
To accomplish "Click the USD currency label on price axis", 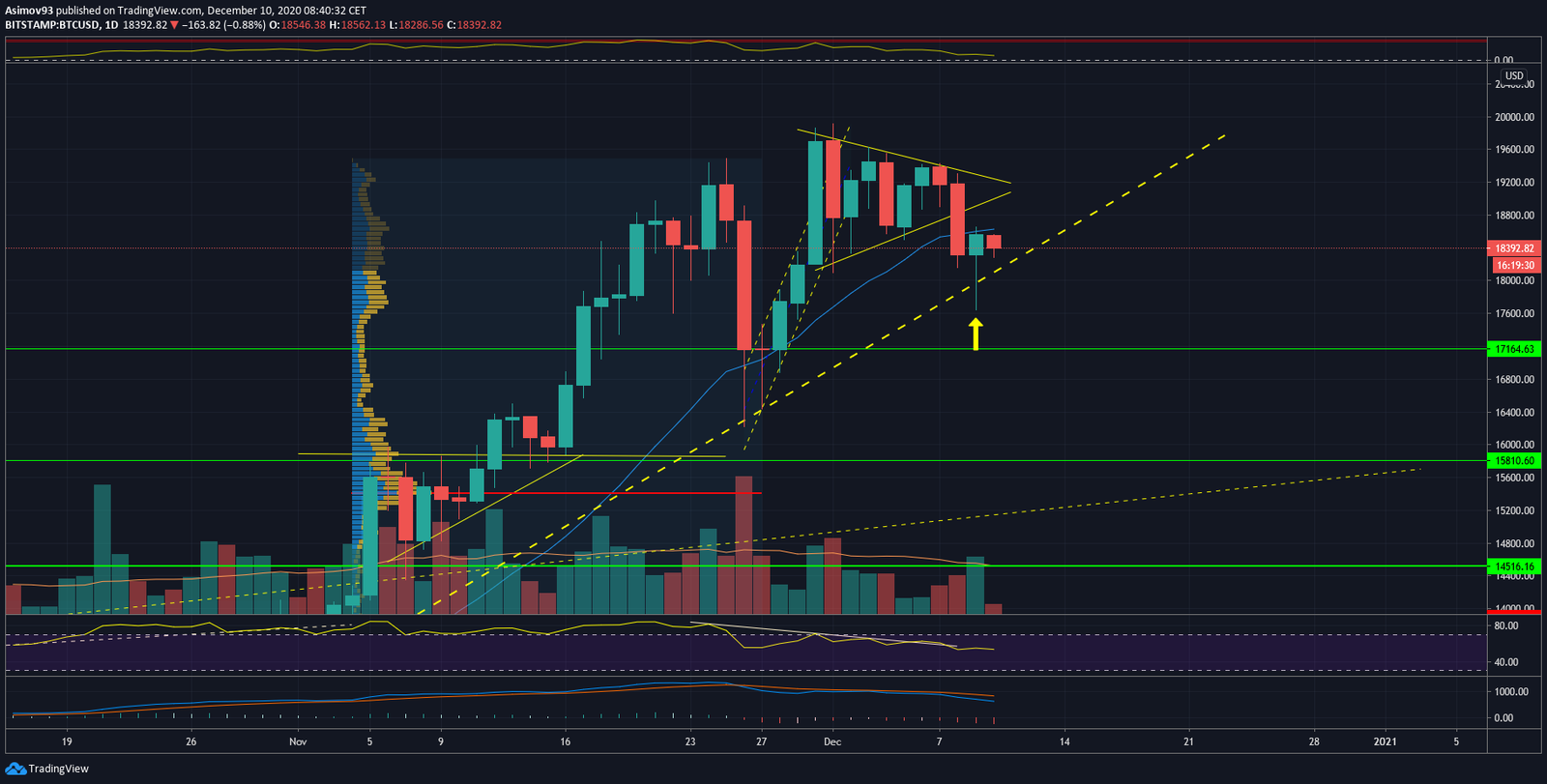I will [1514, 75].
